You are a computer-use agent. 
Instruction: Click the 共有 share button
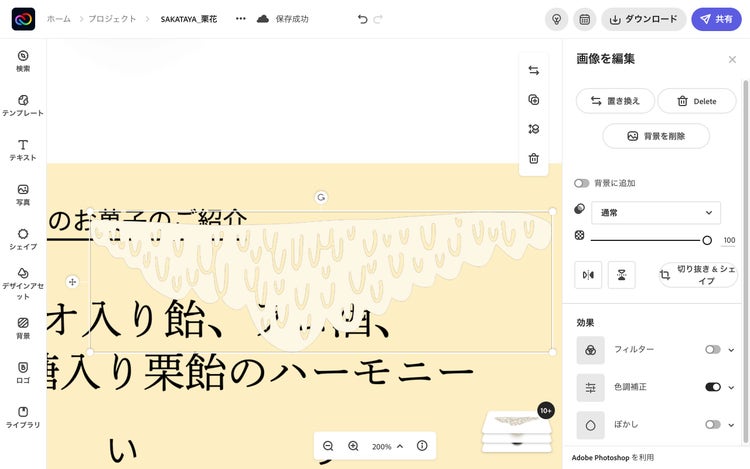pos(716,19)
